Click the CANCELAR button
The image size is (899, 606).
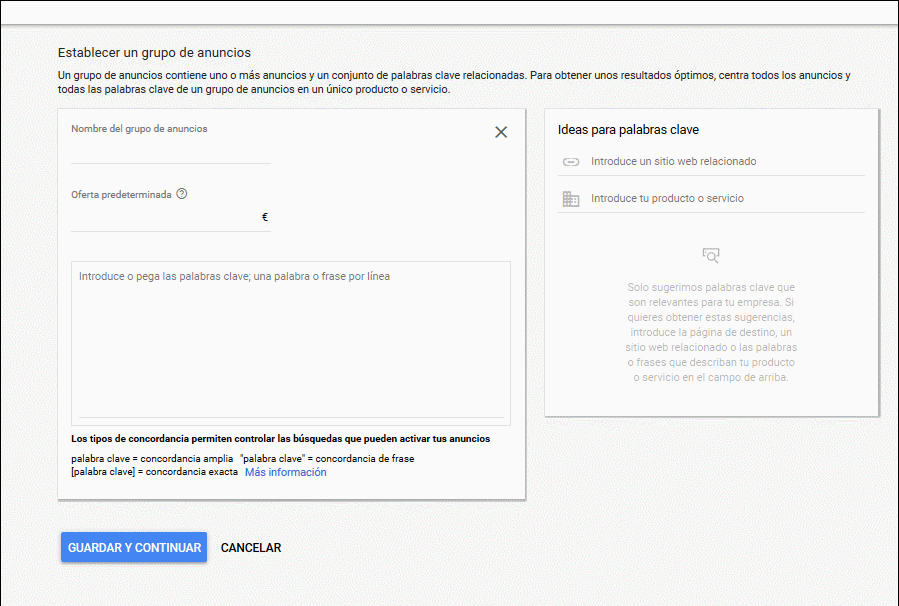point(251,548)
